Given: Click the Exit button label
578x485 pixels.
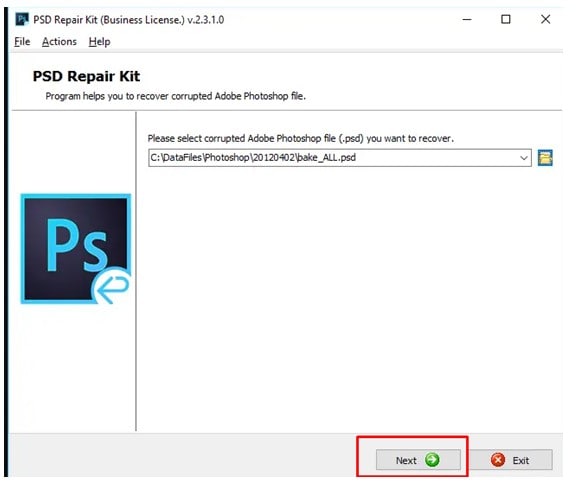Looking at the screenshot, I should pos(521,460).
